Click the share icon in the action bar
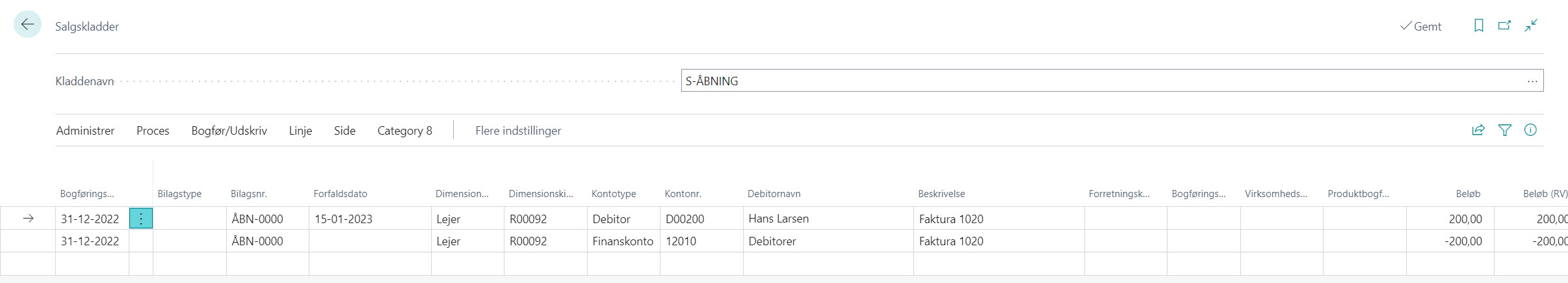The width and height of the screenshot is (1568, 283). click(1478, 130)
